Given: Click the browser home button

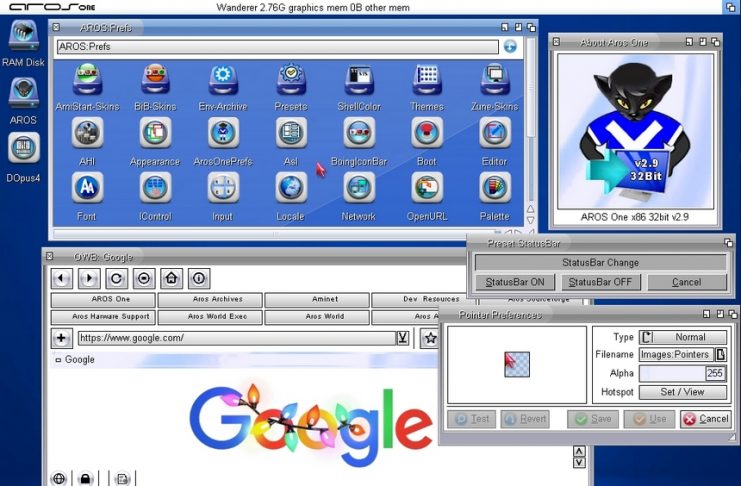Looking at the screenshot, I should (x=171, y=279).
